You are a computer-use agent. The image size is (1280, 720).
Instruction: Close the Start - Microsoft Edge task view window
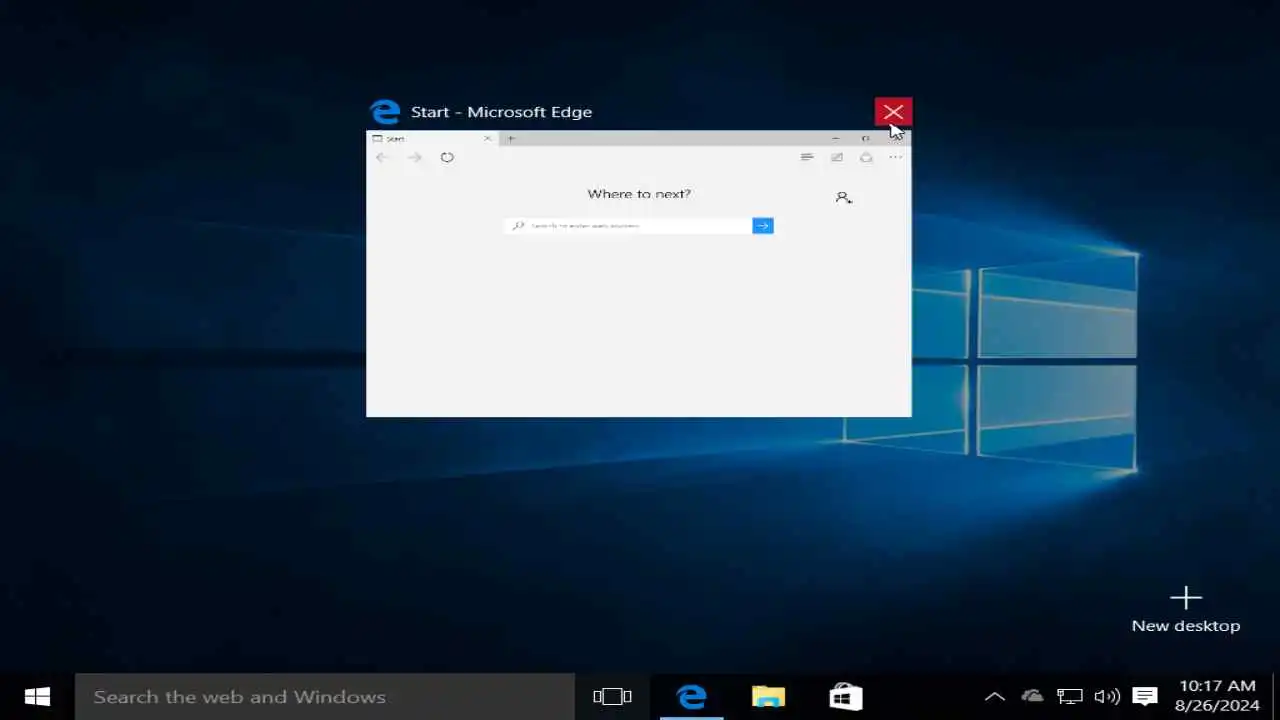point(893,112)
